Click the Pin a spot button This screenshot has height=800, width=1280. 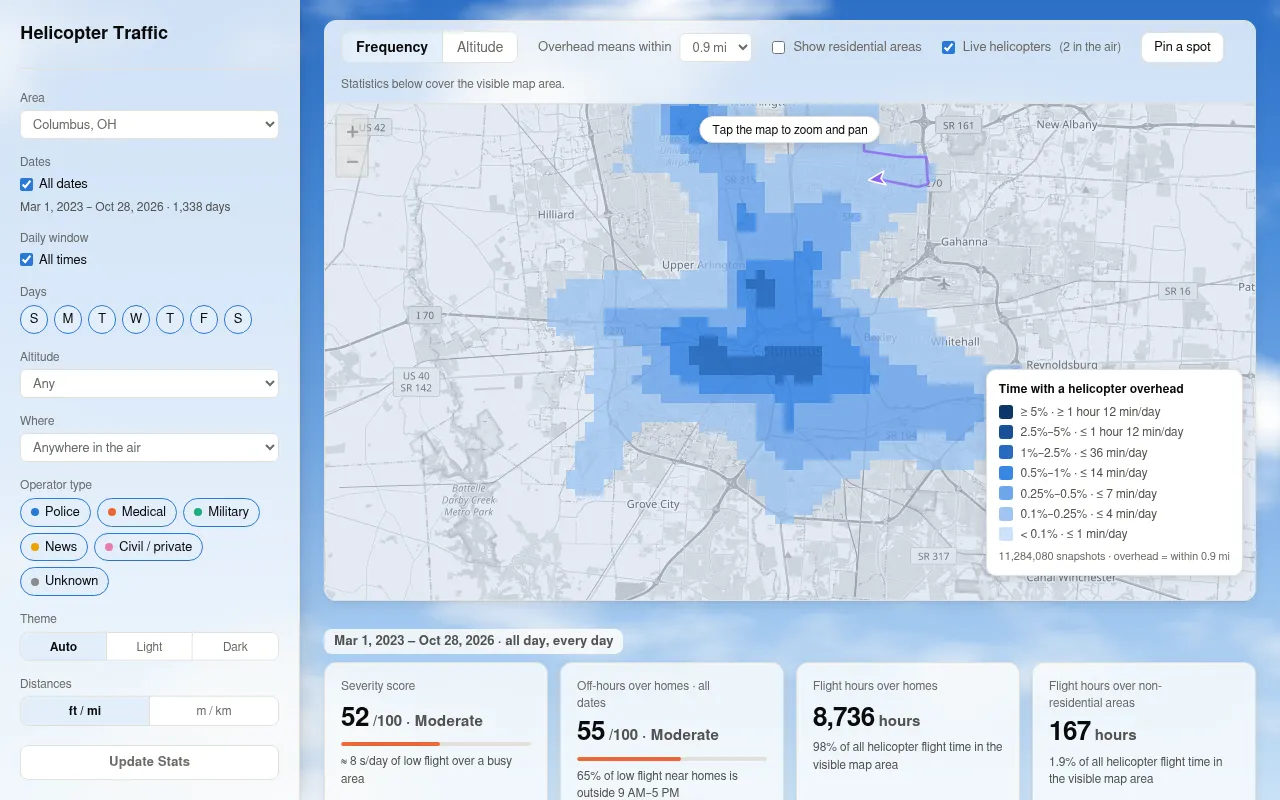point(1182,47)
